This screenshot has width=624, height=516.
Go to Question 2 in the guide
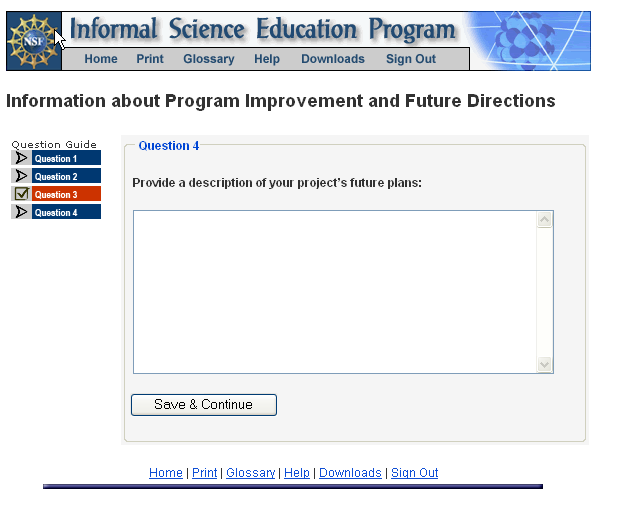pos(66,176)
